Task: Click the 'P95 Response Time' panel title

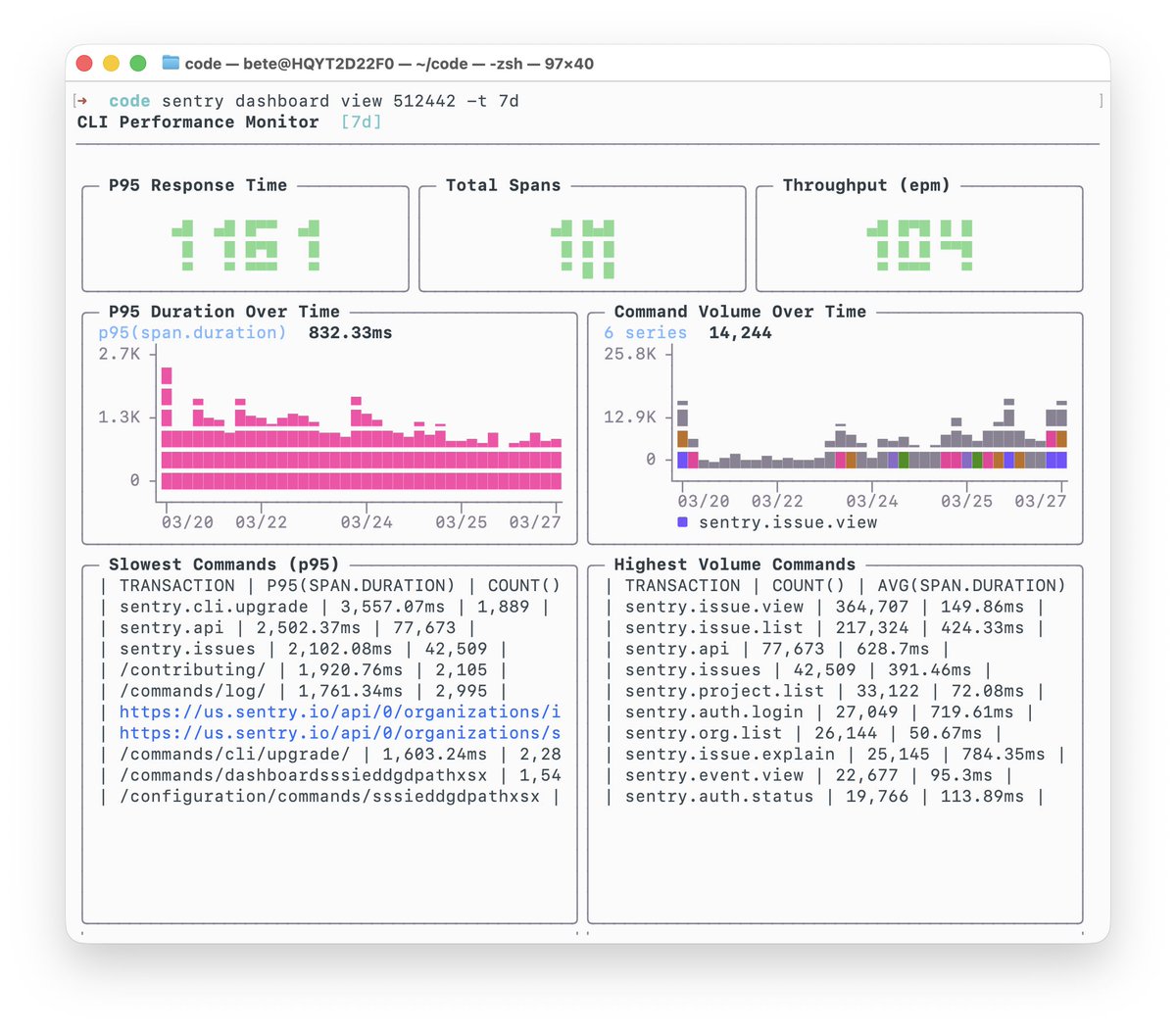Action: click(x=198, y=185)
